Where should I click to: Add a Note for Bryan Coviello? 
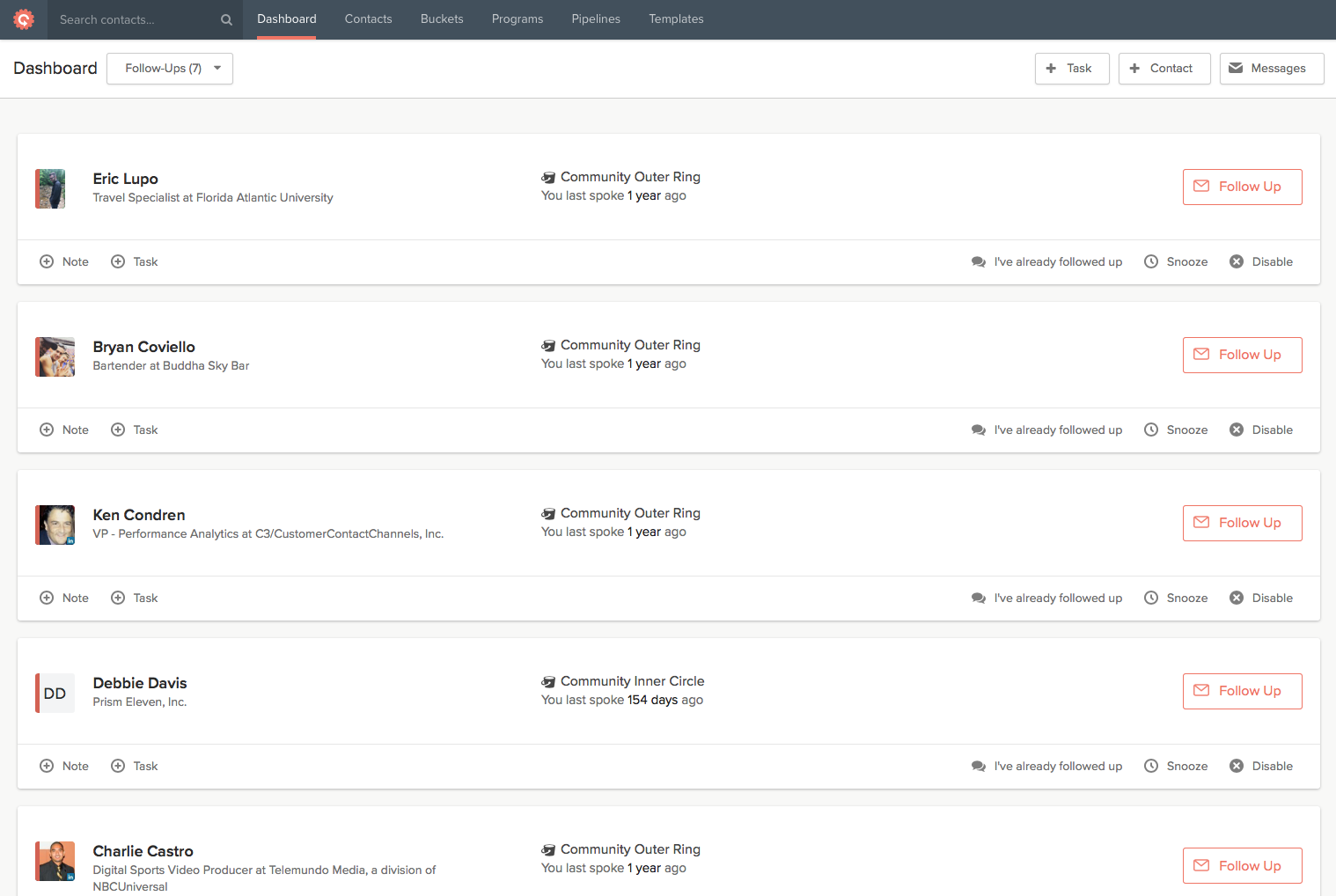[64, 430]
